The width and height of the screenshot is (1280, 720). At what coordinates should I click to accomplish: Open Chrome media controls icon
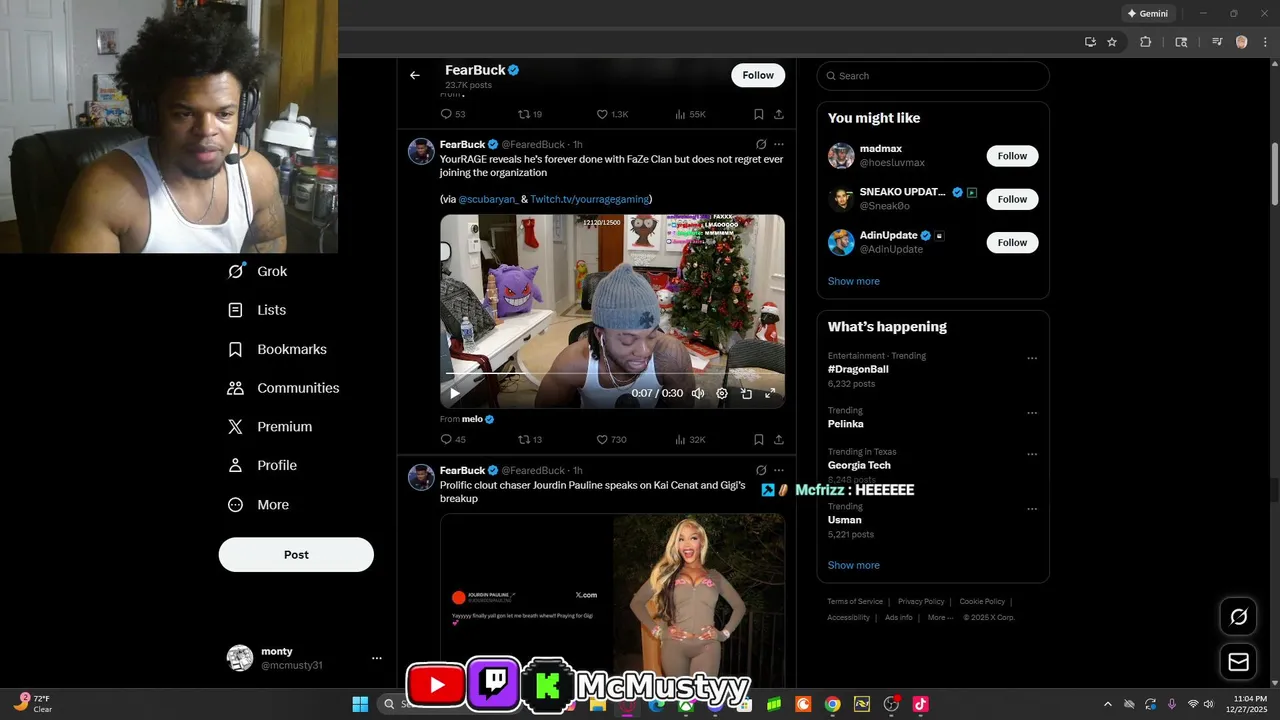pyautogui.click(x=1217, y=42)
